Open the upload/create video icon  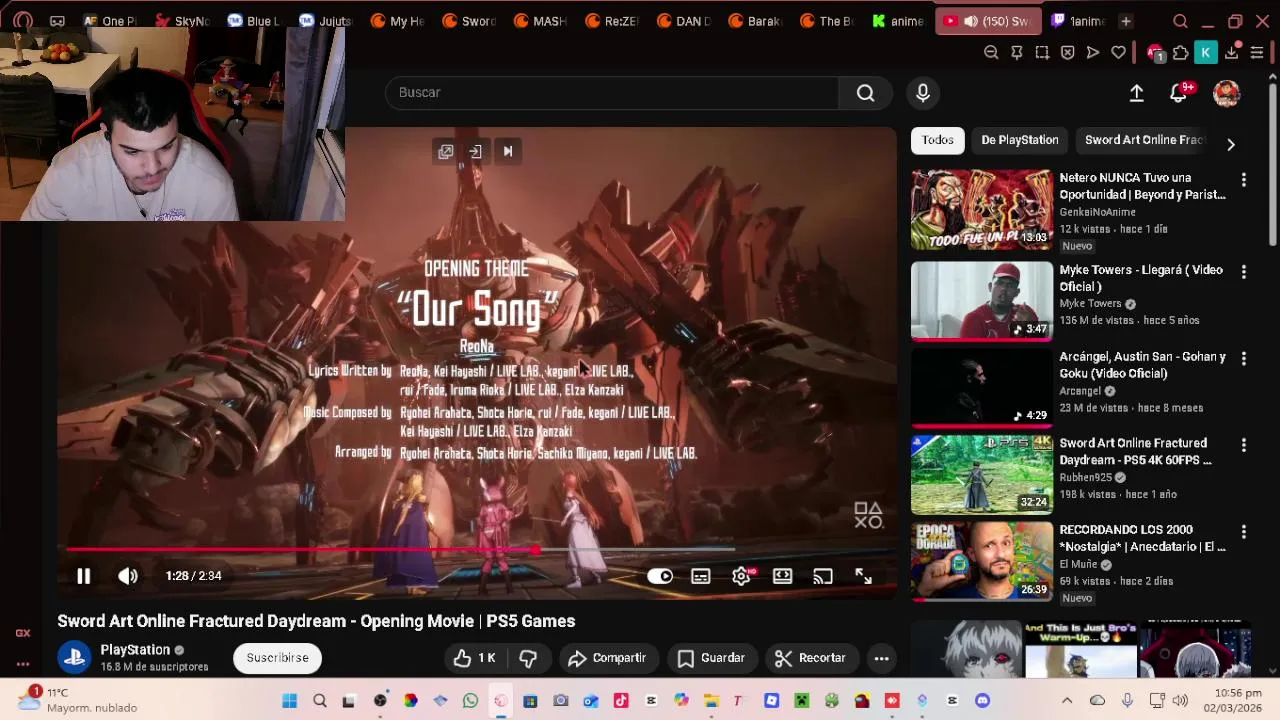1137,93
